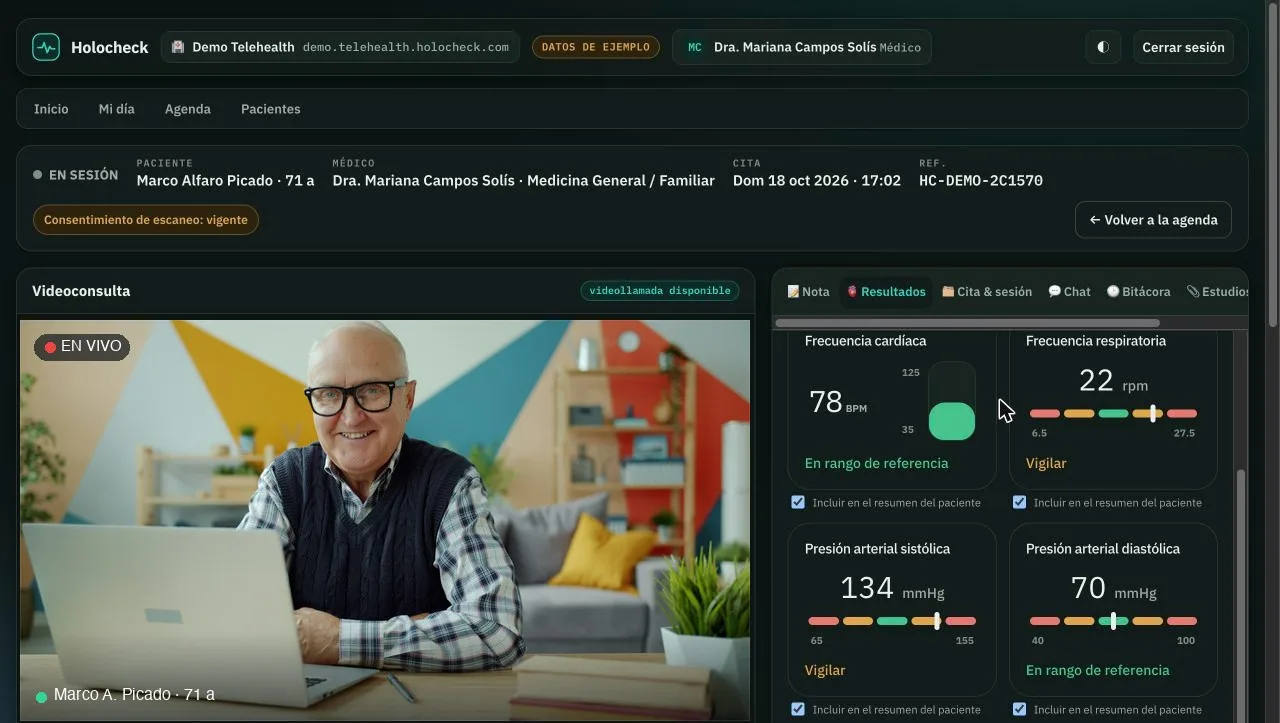Click the green status dot beside Marco A. Picado
Image resolution: width=1280 pixels, height=723 pixels.
coord(41,697)
